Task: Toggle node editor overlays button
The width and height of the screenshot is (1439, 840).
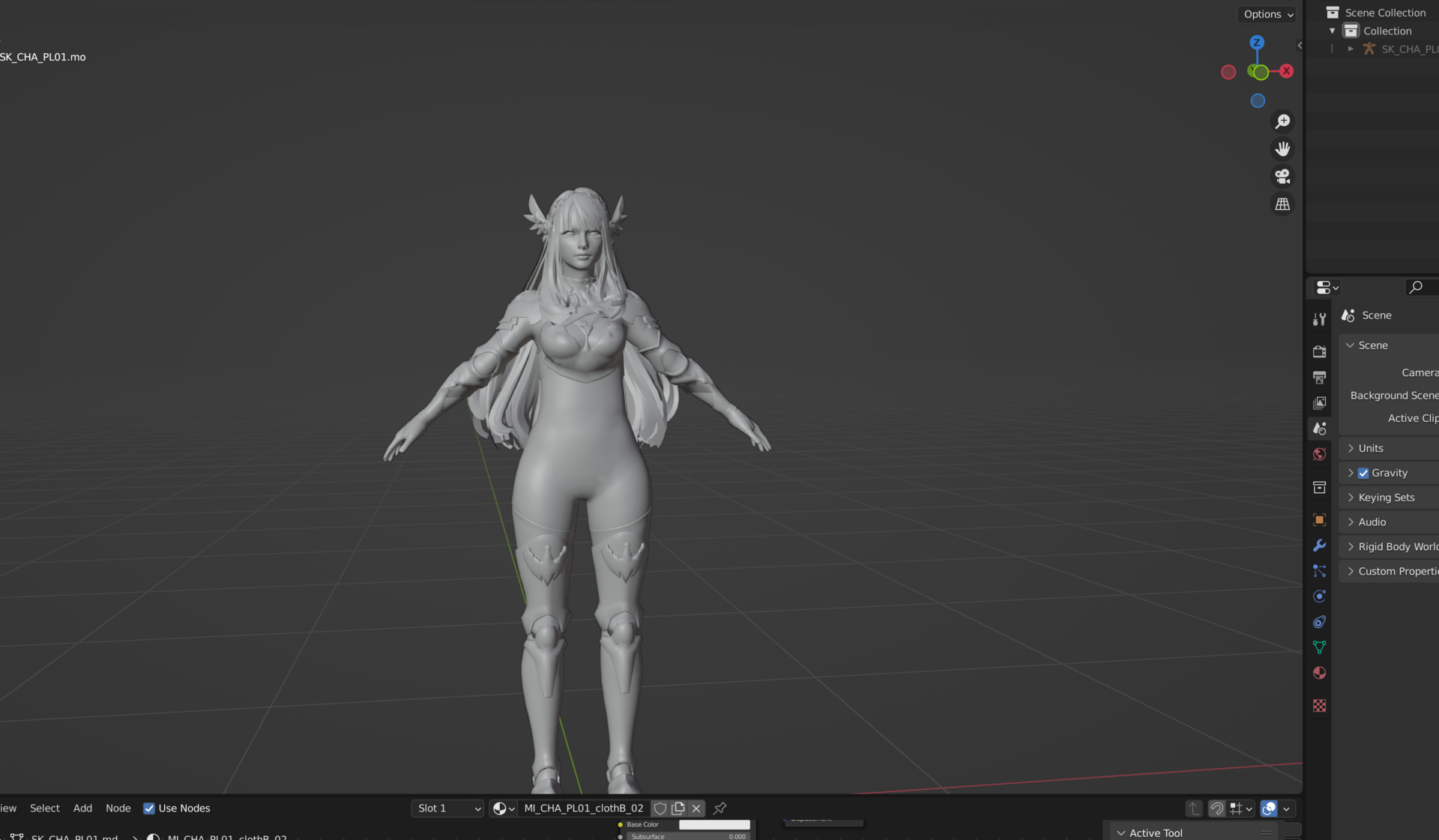Action: click(1269, 809)
